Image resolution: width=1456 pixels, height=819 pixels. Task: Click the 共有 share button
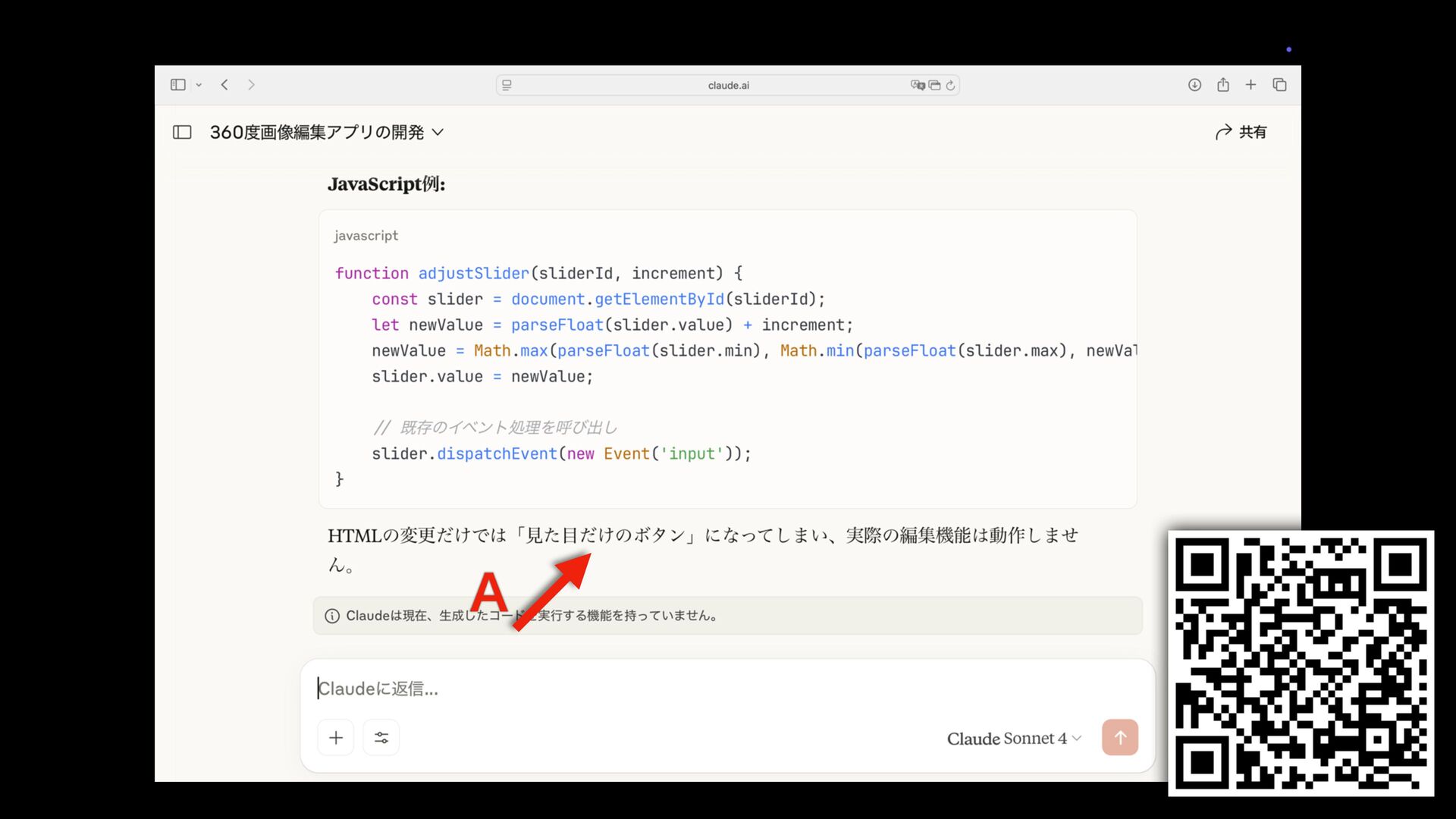1241,132
